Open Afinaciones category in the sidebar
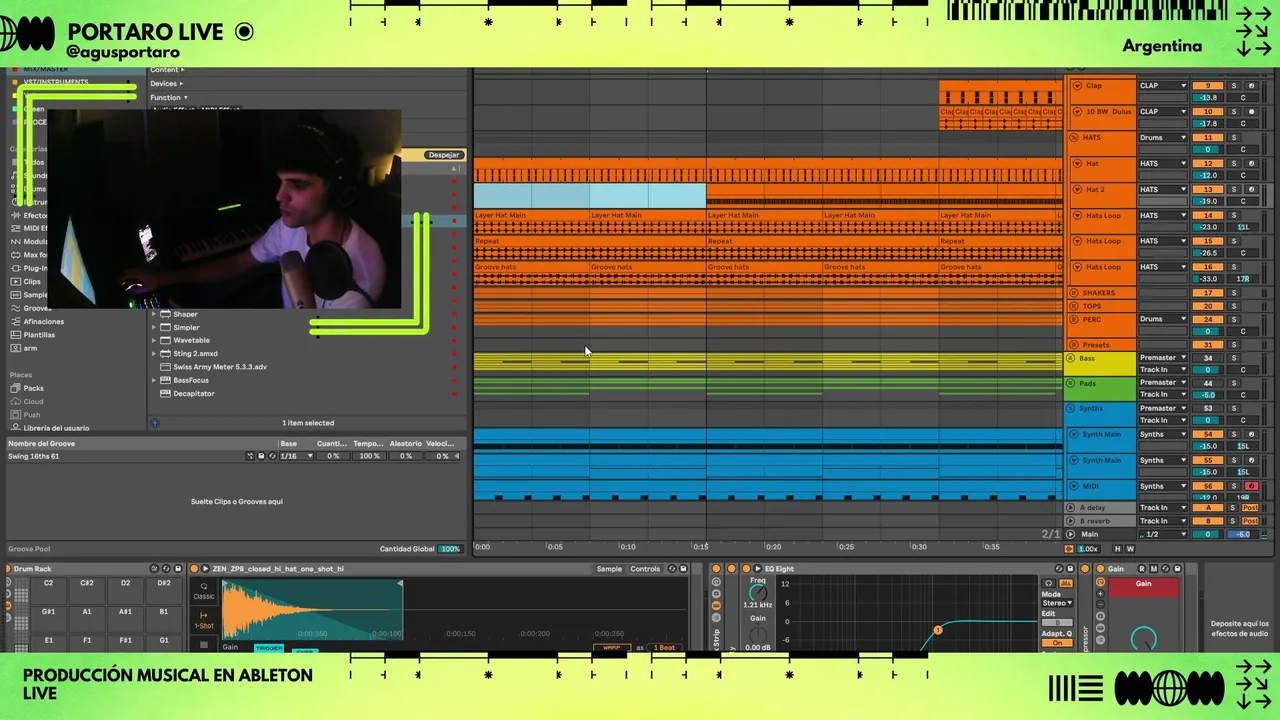Viewport: 1280px width, 720px height. pyautogui.click(x=43, y=321)
